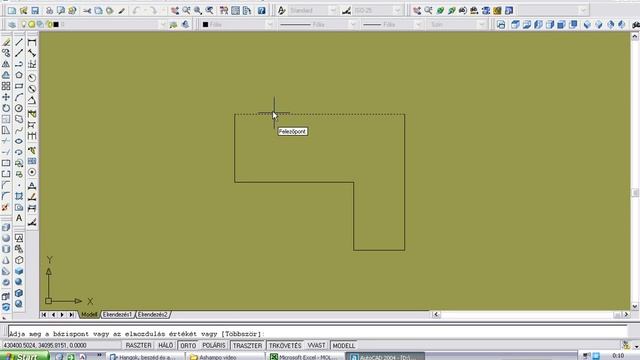Jump to last layout tab arrow
Image resolution: width=640 pixels, height=360 pixels.
click(72, 315)
